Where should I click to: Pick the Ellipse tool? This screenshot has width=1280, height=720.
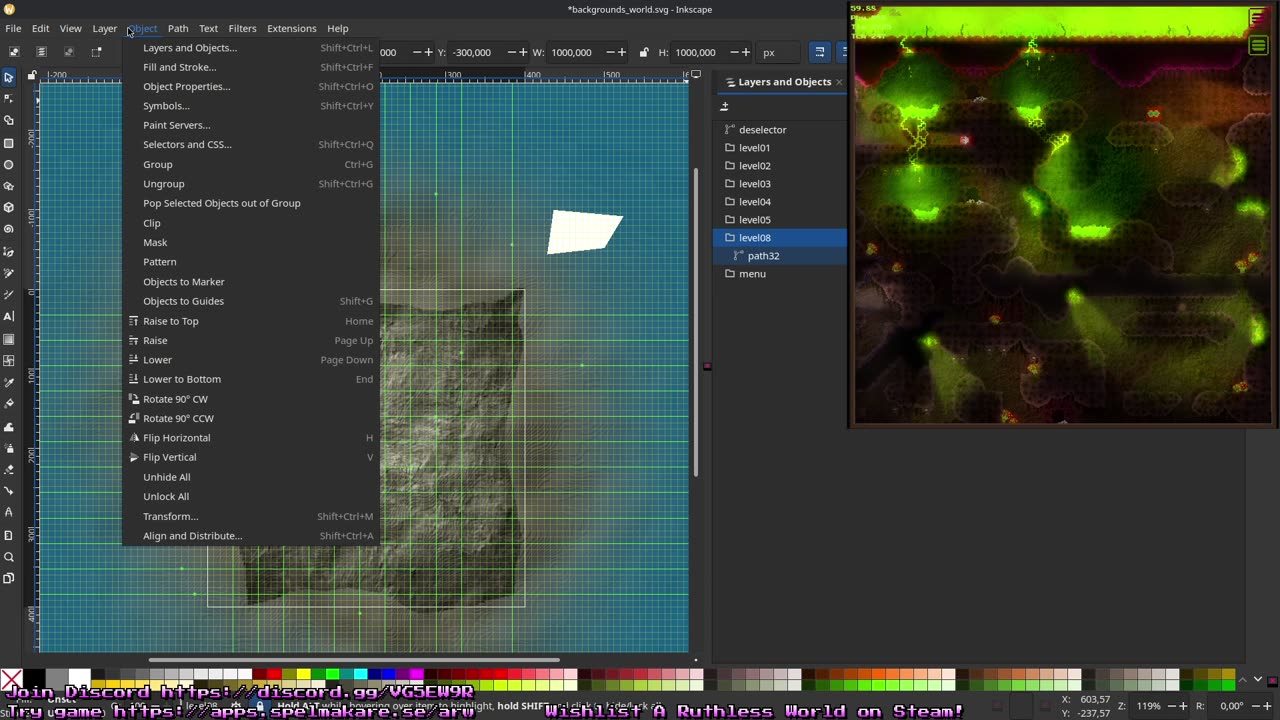click(x=9, y=165)
